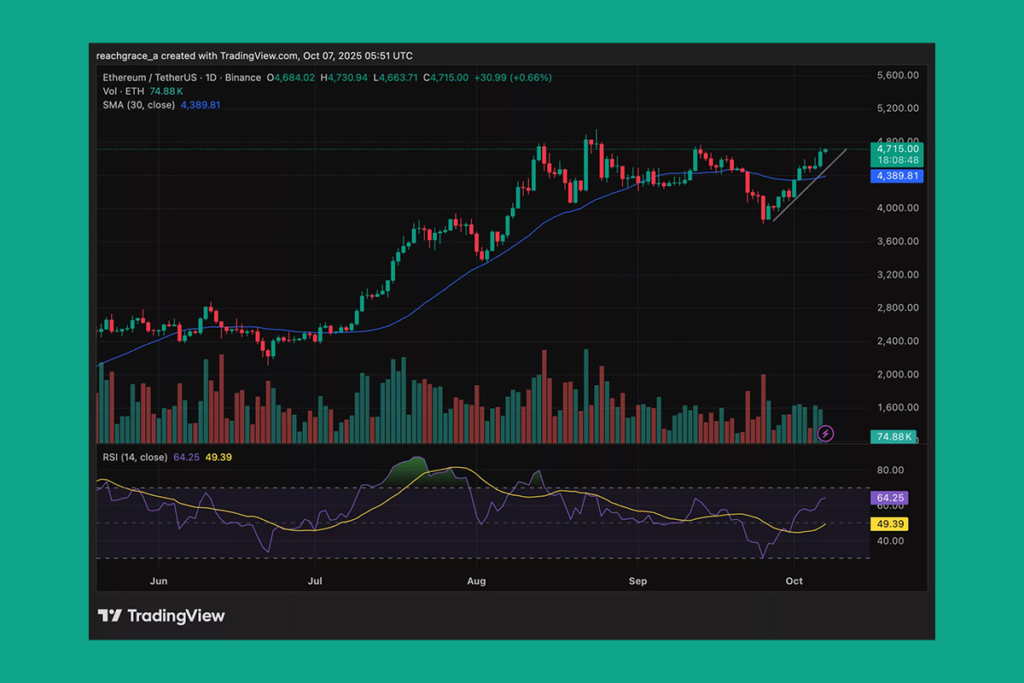Click the purple lightning bolt quick-trade icon
This screenshot has height=683, width=1024.
click(825, 434)
